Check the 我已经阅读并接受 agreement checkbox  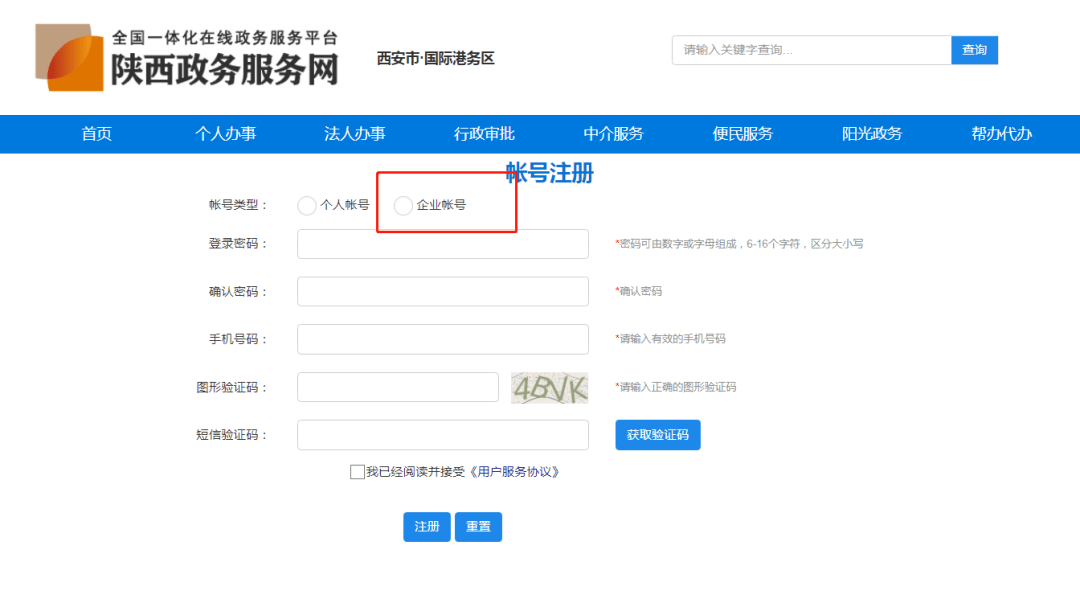pyautogui.click(x=355, y=471)
